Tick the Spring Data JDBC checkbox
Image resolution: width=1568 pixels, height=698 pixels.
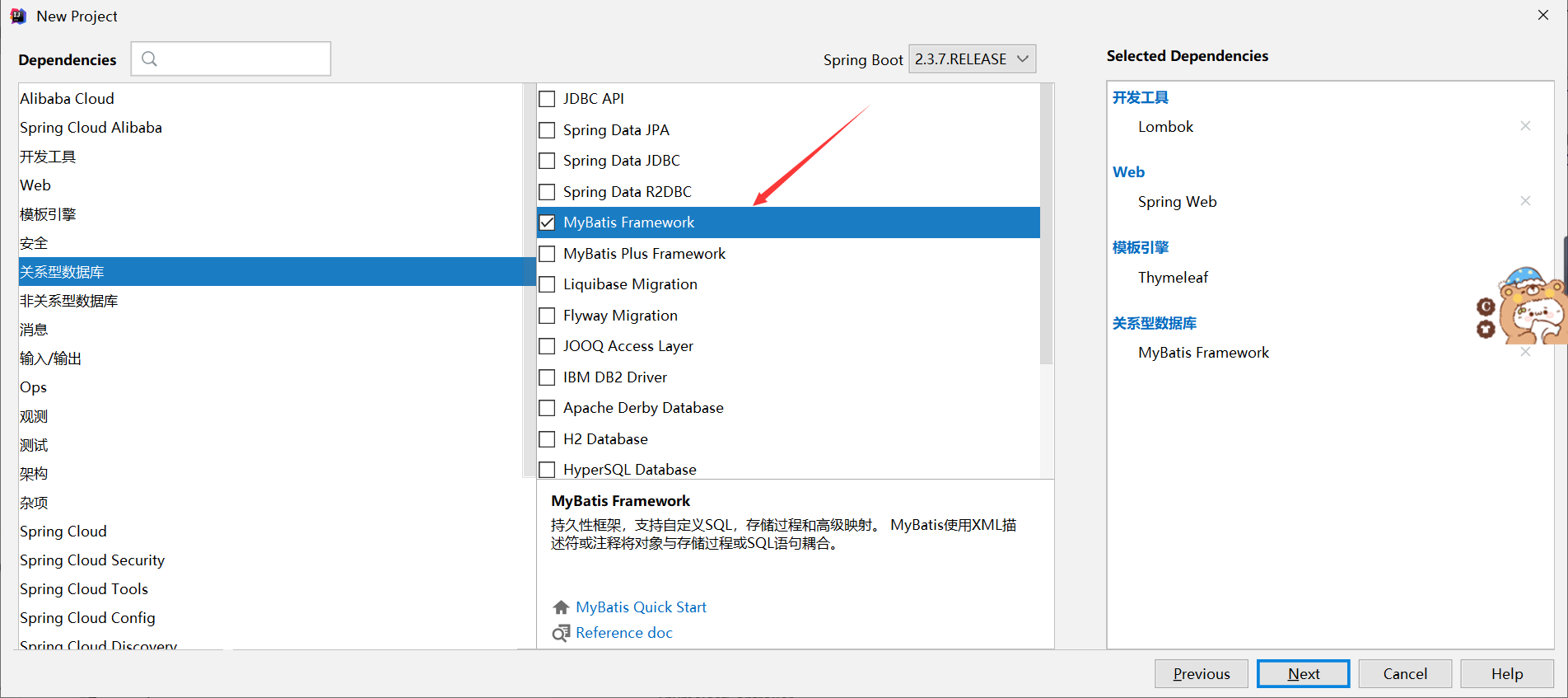click(x=547, y=161)
